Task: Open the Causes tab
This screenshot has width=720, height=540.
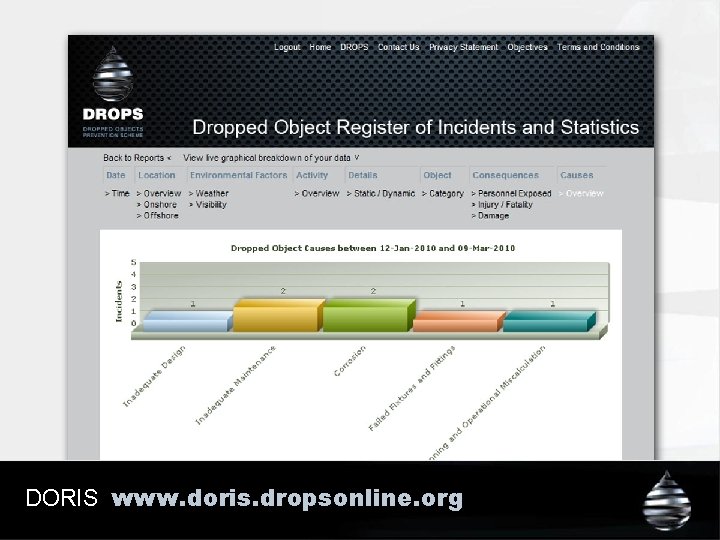Action: (577, 175)
